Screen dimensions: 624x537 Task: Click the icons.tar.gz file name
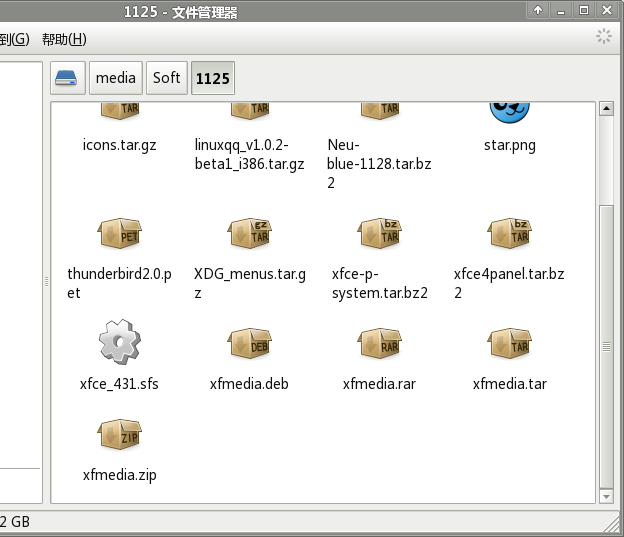119,145
